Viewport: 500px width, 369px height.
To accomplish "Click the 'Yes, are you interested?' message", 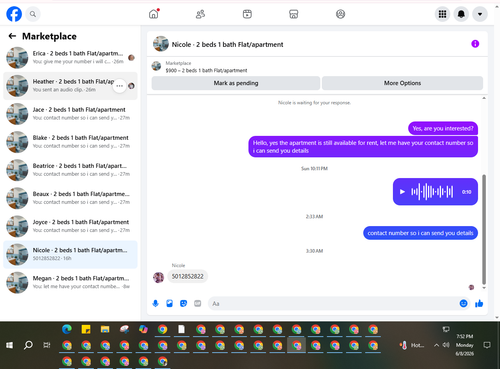I will click(443, 128).
